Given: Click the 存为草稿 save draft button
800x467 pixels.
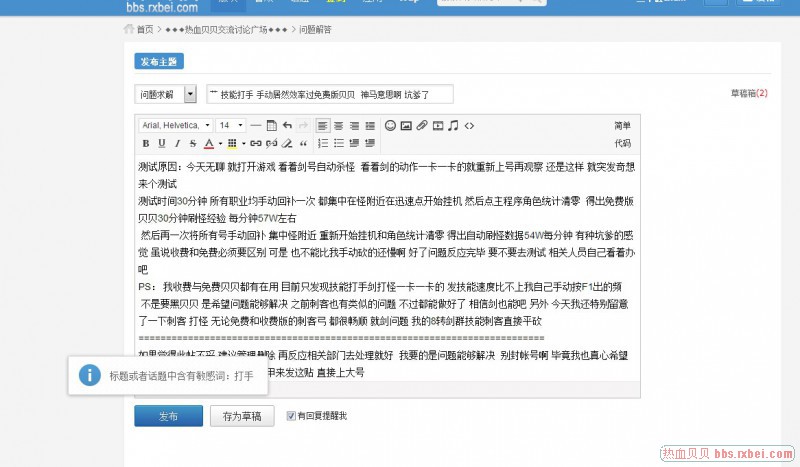Looking at the screenshot, I should [242, 416].
